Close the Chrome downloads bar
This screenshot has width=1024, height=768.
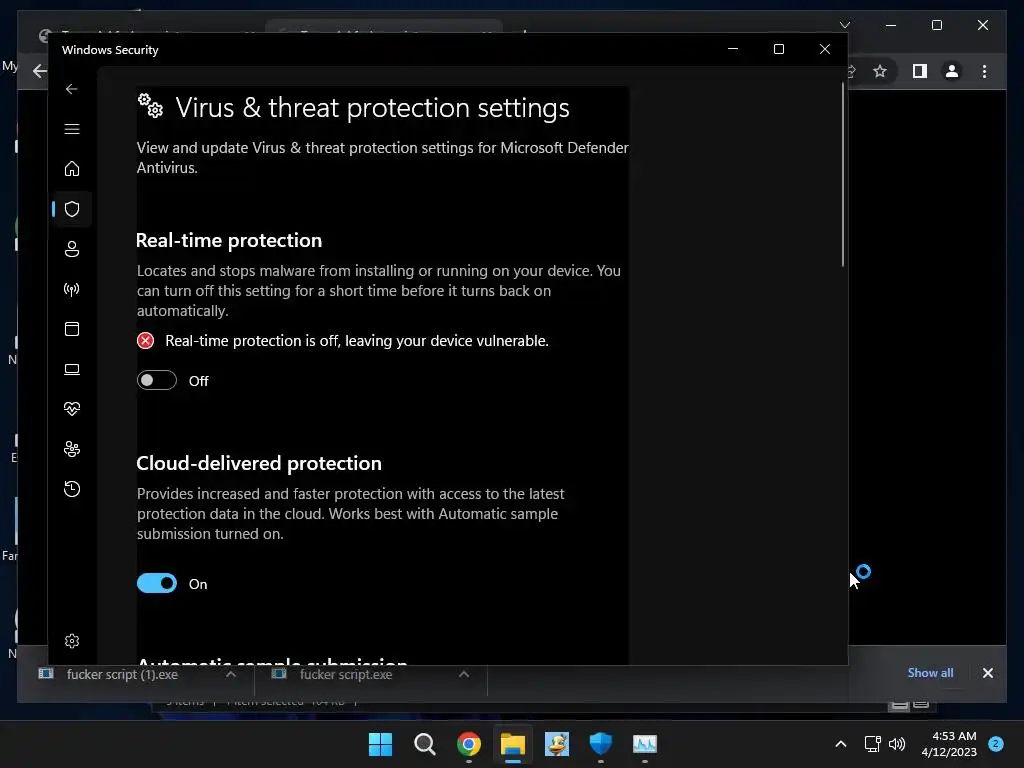tap(987, 673)
